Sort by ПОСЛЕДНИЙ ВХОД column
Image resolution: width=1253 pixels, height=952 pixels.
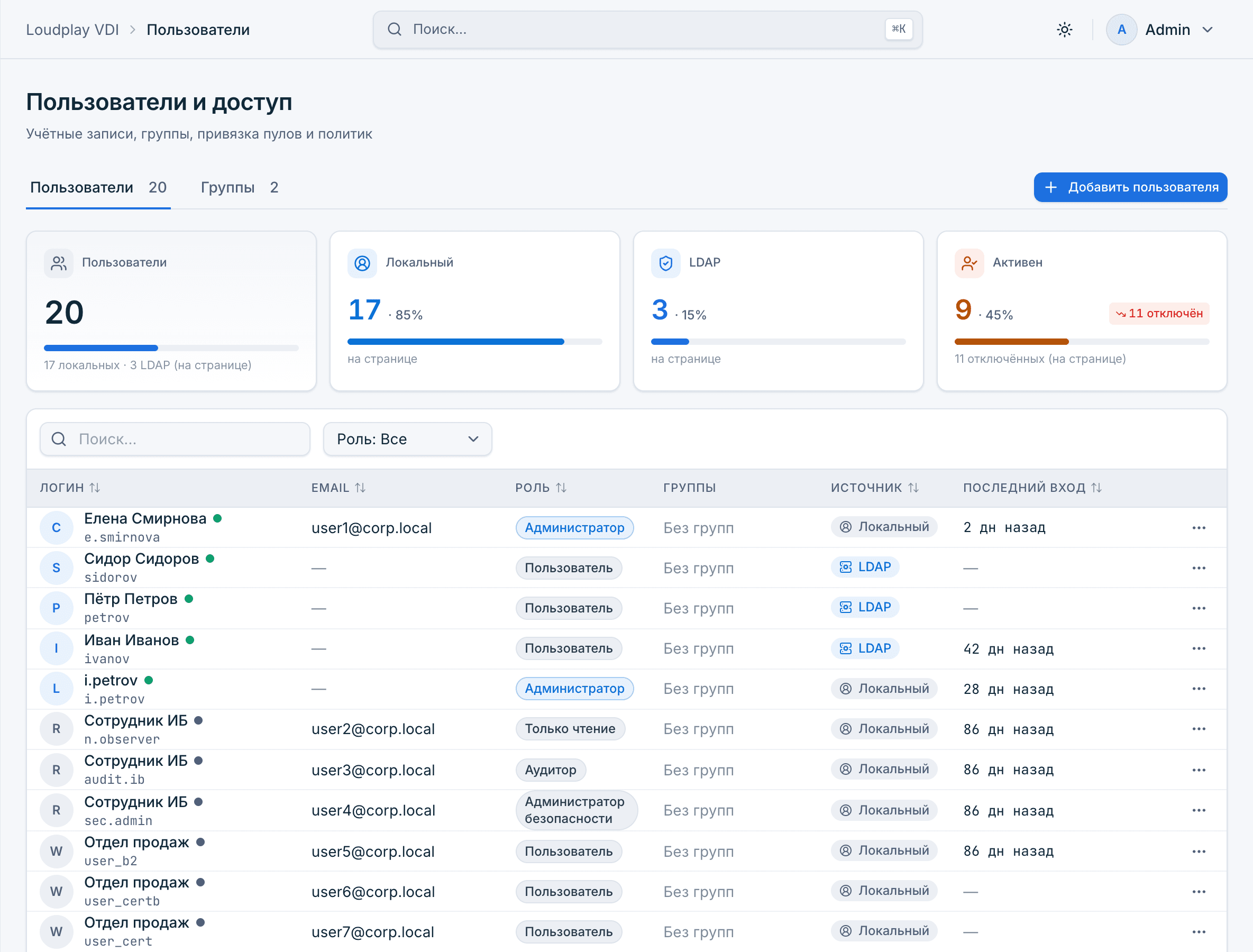[x=1032, y=488]
